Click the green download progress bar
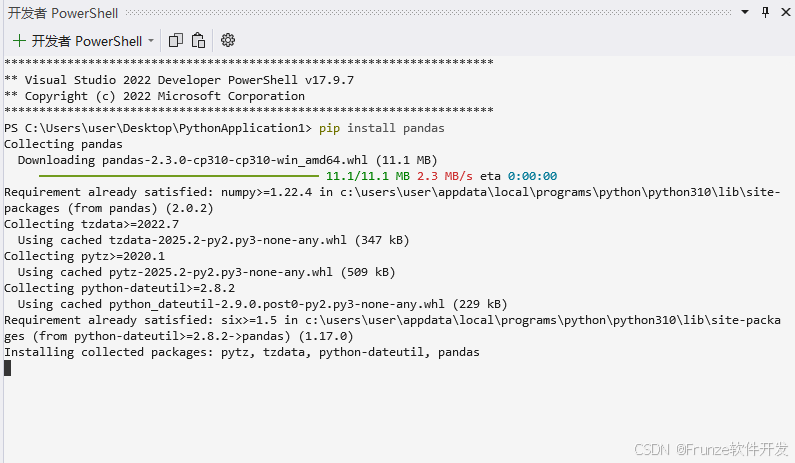Screen dimensions: 795x463 point(179,176)
